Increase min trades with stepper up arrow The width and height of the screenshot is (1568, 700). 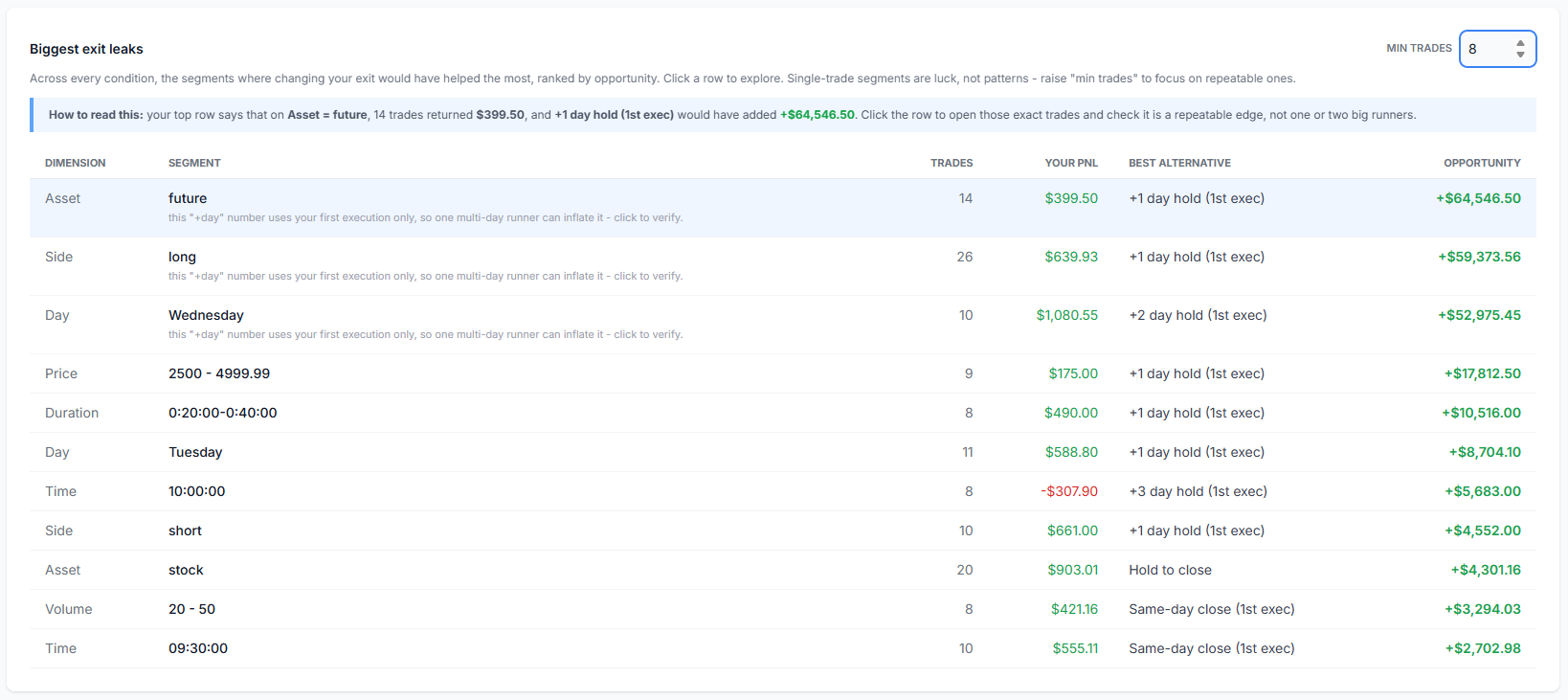point(1520,43)
